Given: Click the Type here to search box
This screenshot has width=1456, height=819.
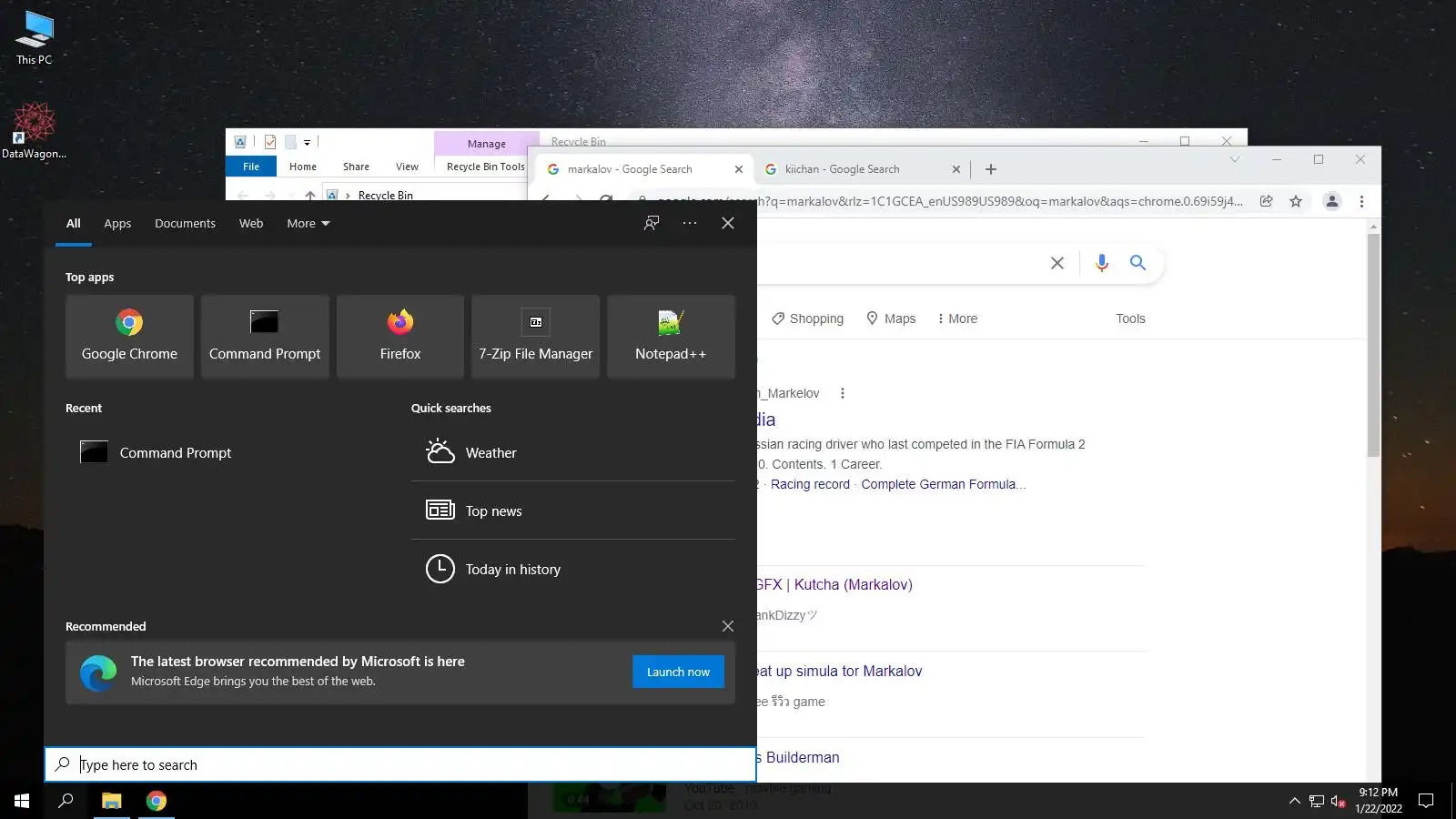Looking at the screenshot, I should click(x=400, y=764).
